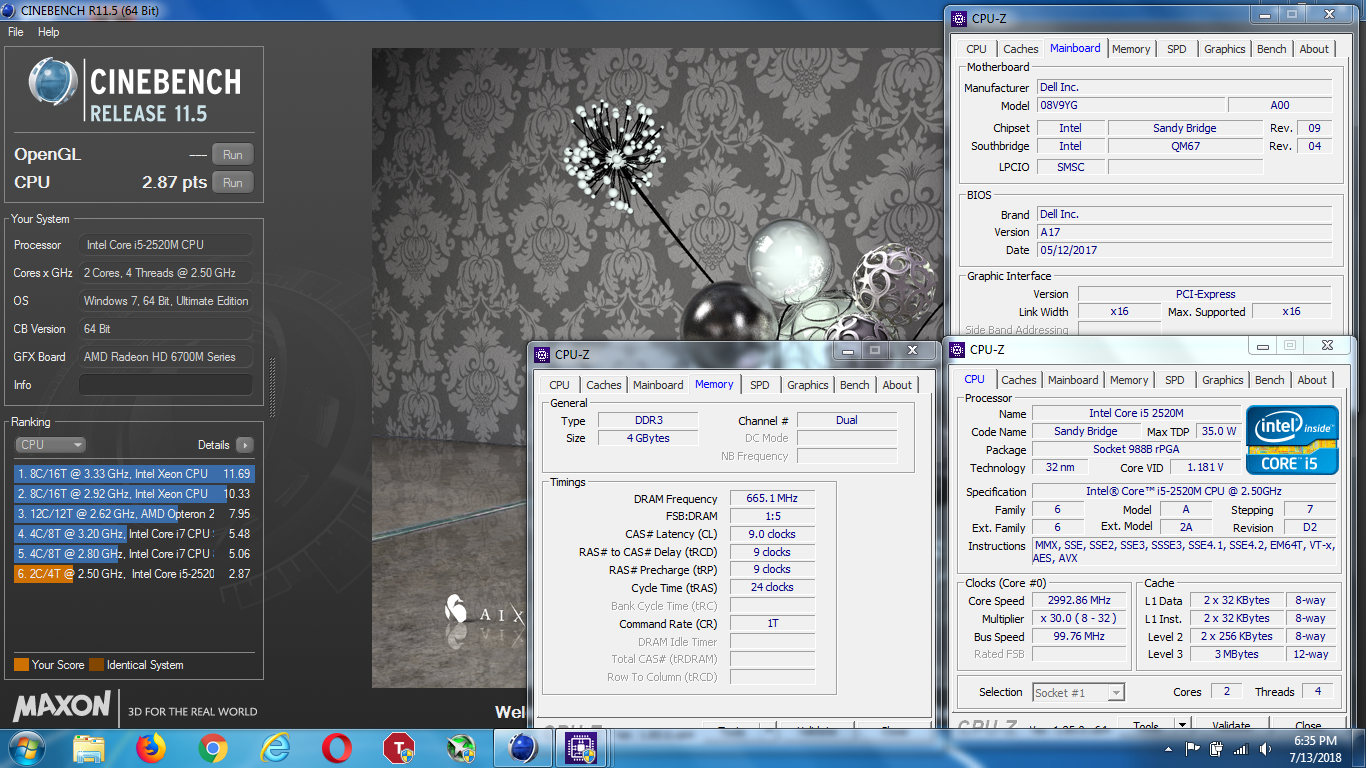The image size is (1366, 768).
Task: Open the green arrow app on taskbar
Action: coord(461,747)
